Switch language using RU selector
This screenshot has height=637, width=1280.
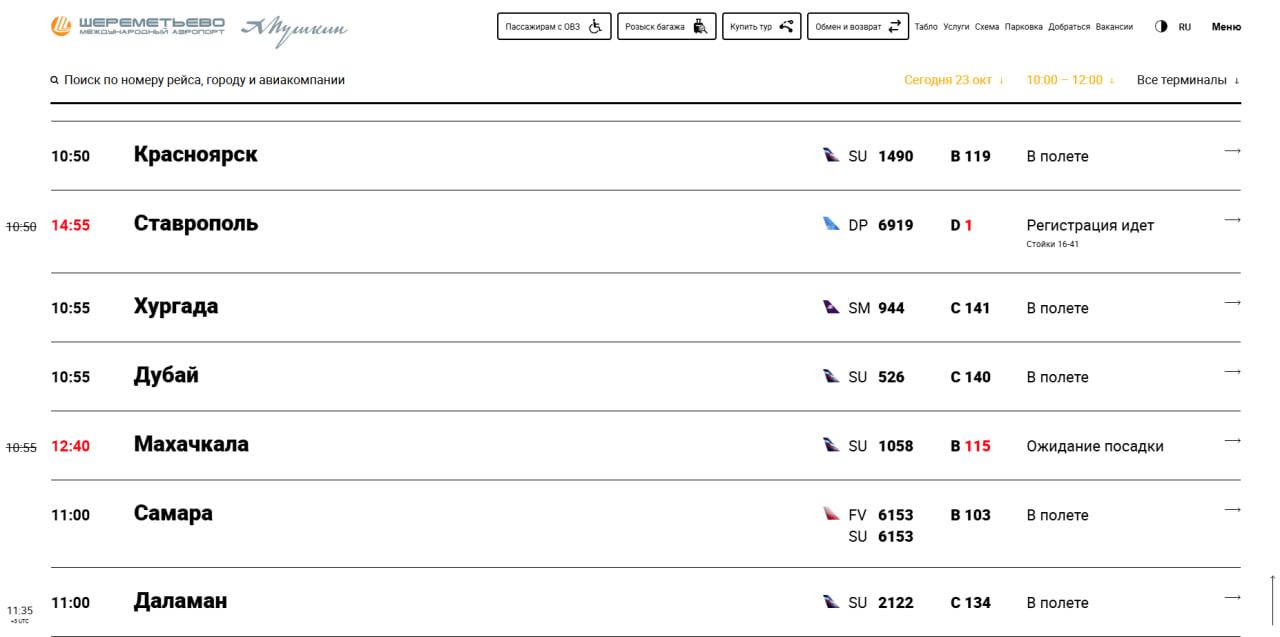click(x=1185, y=27)
